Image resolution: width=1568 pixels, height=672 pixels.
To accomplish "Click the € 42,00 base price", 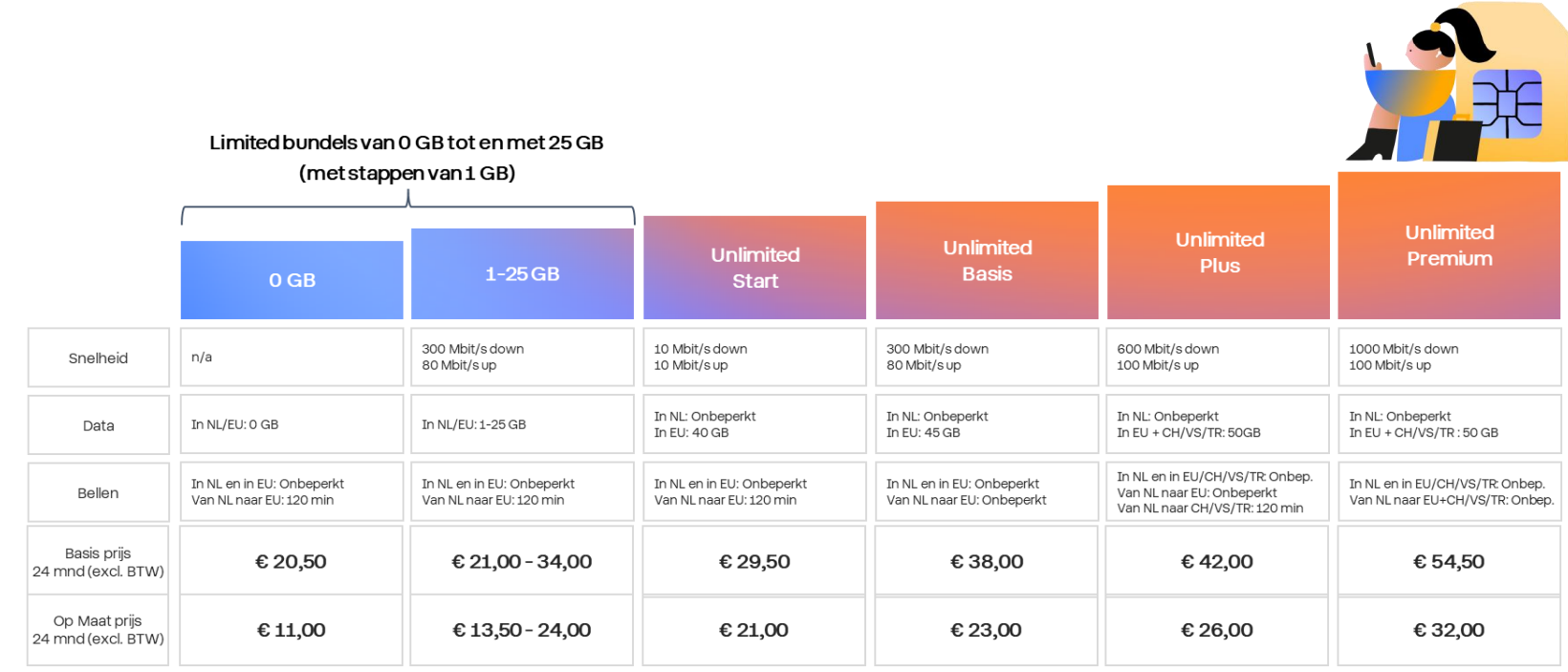I will tap(1217, 562).
